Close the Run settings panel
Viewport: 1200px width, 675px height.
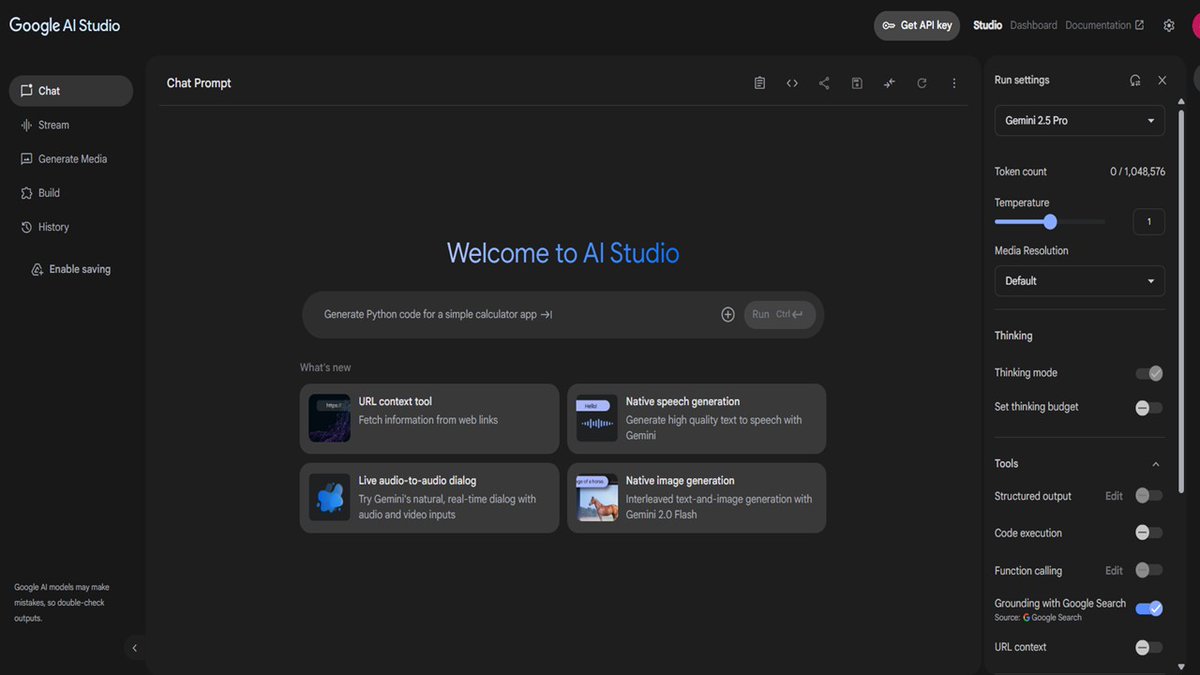pos(1162,80)
